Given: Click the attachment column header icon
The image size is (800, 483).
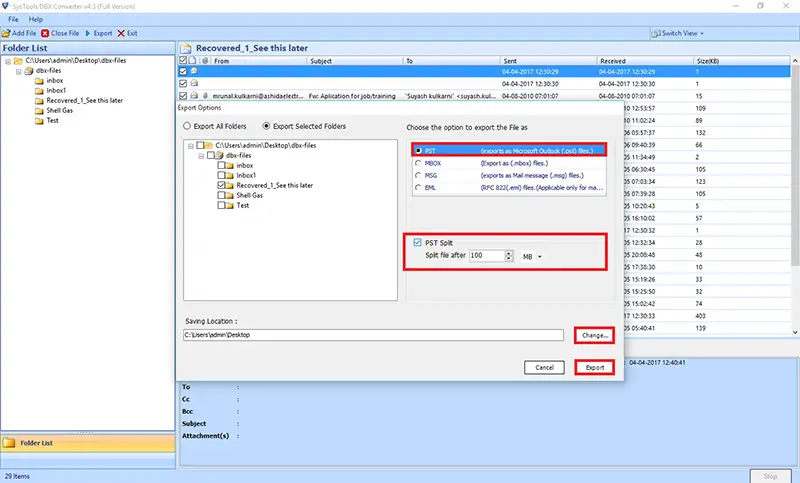Looking at the screenshot, I should click(x=205, y=61).
